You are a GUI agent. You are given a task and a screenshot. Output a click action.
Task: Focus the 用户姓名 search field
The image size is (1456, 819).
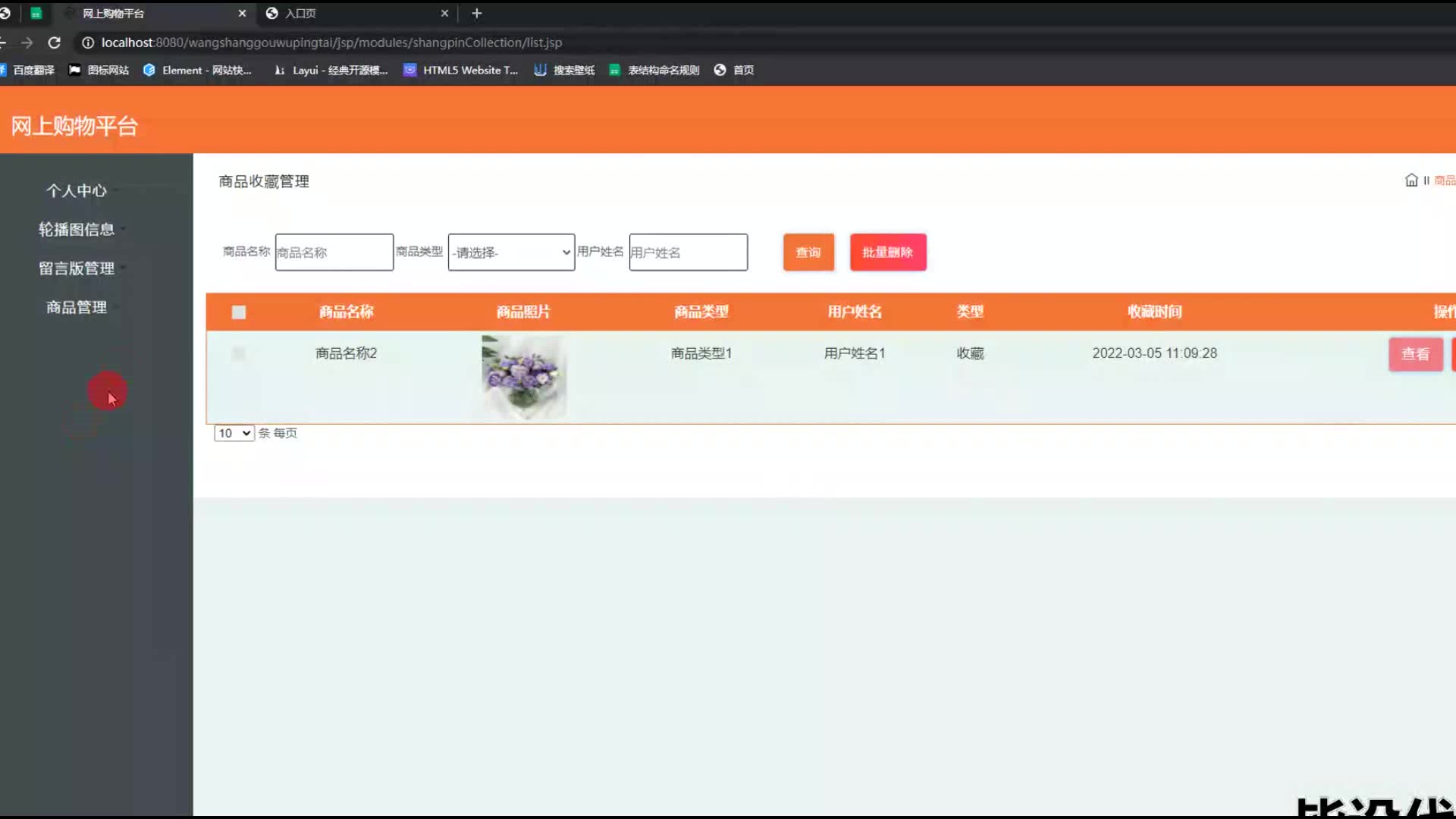click(x=689, y=252)
